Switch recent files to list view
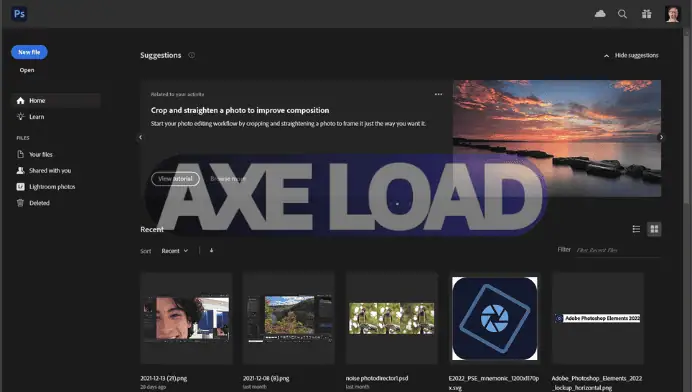Viewport: 692px width, 392px height. click(x=636, y=229)
